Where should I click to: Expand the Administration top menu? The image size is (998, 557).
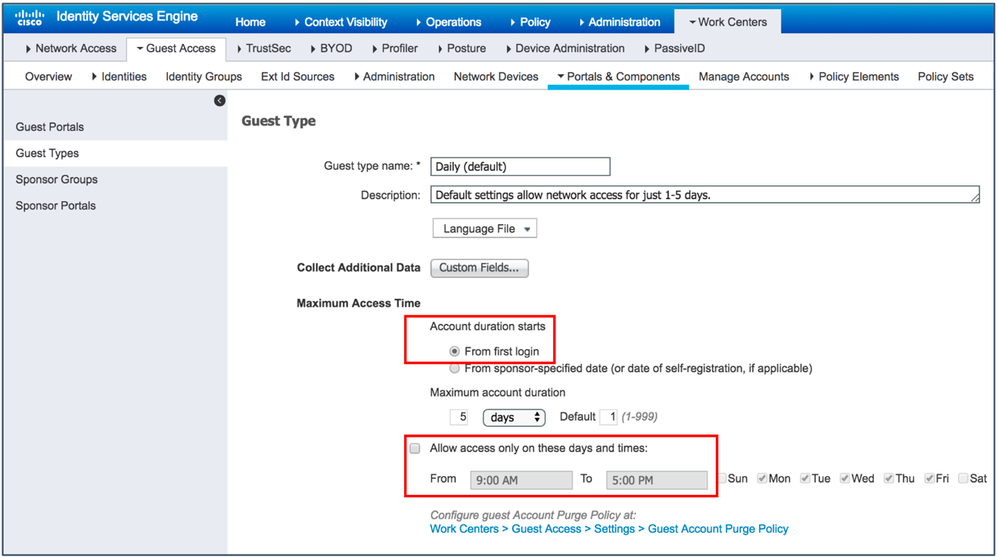point(620,22)
